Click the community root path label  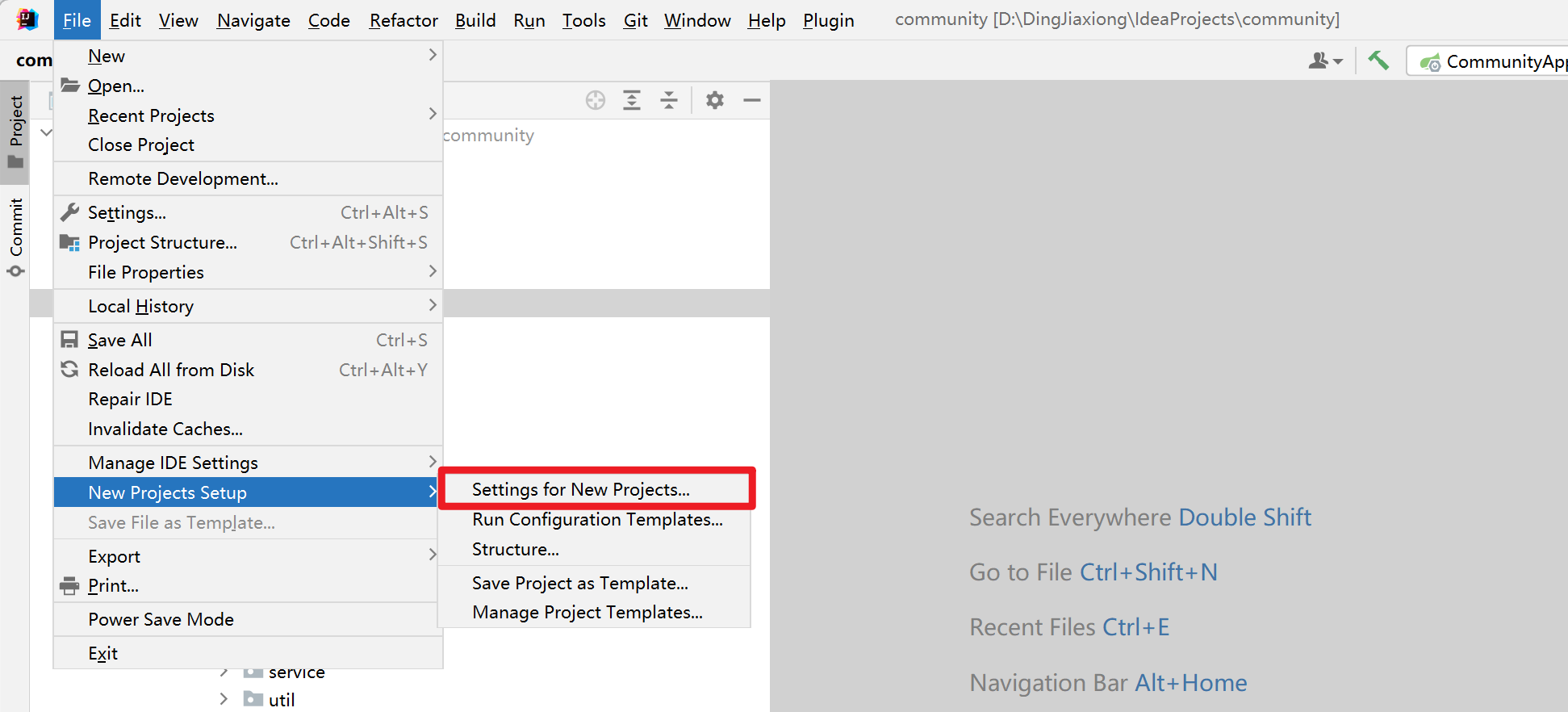click(488, 136)
